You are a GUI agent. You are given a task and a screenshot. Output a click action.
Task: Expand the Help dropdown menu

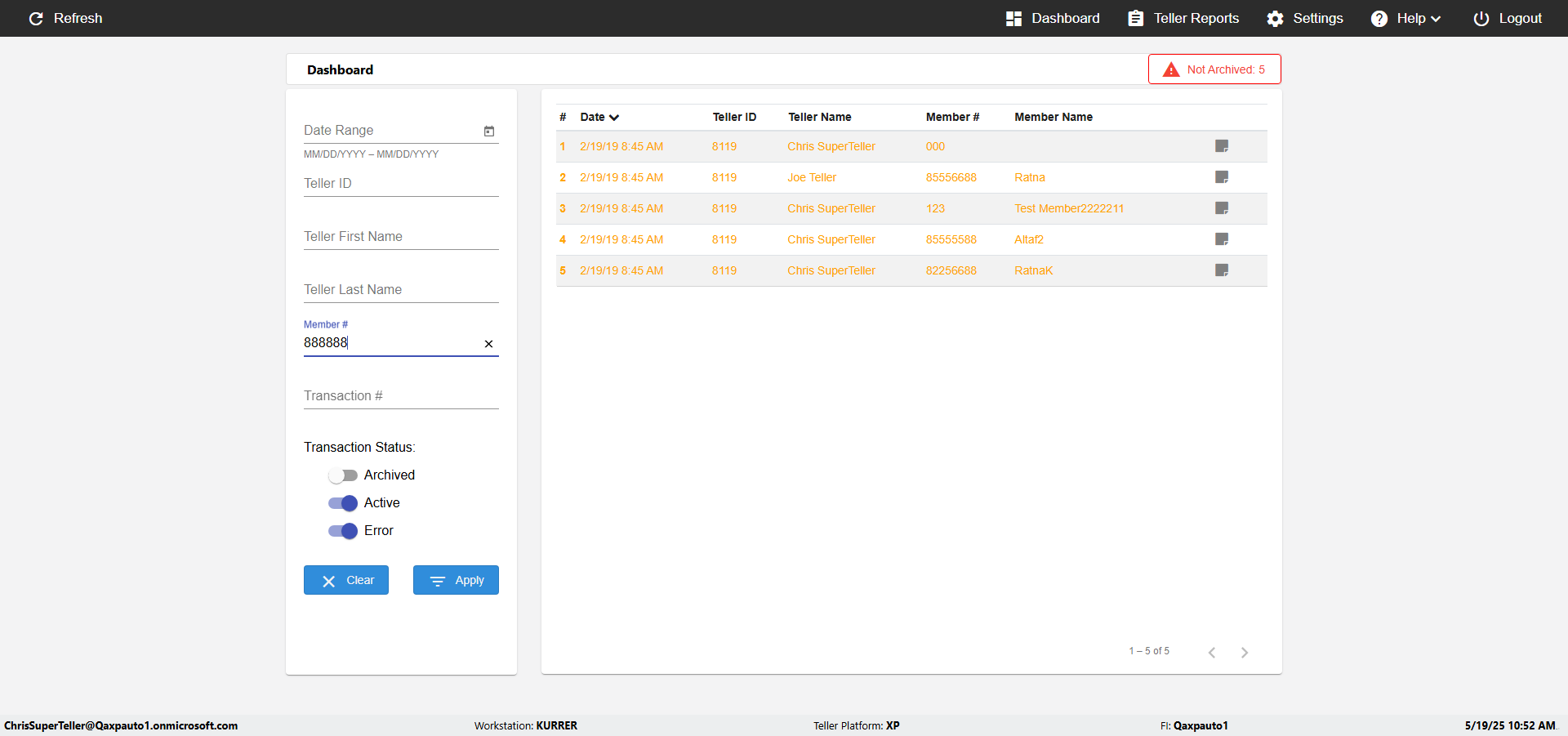tap(1405, 18)
